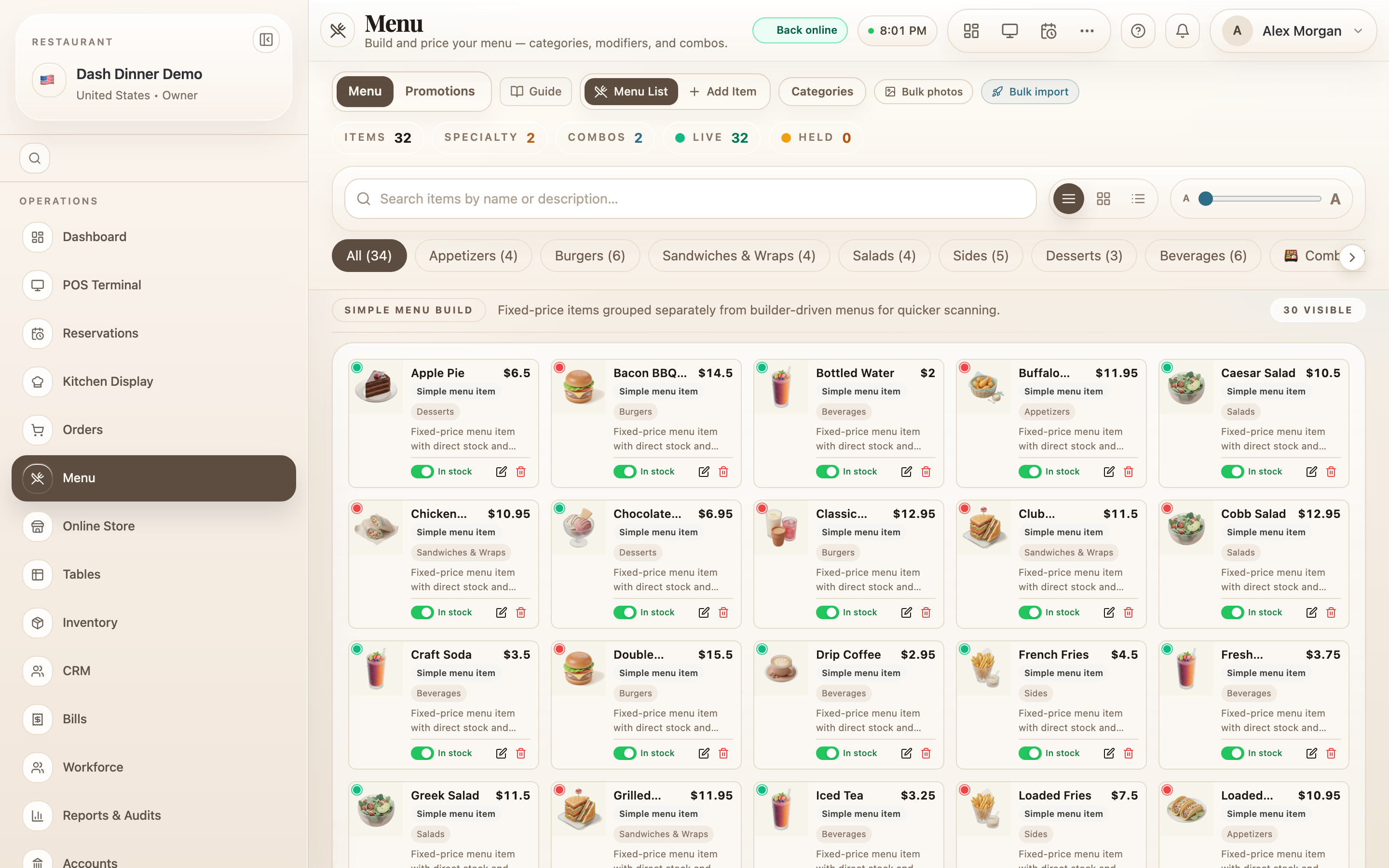Switch to Promotions tab
Screen dimensions: 1389x868
440,91
